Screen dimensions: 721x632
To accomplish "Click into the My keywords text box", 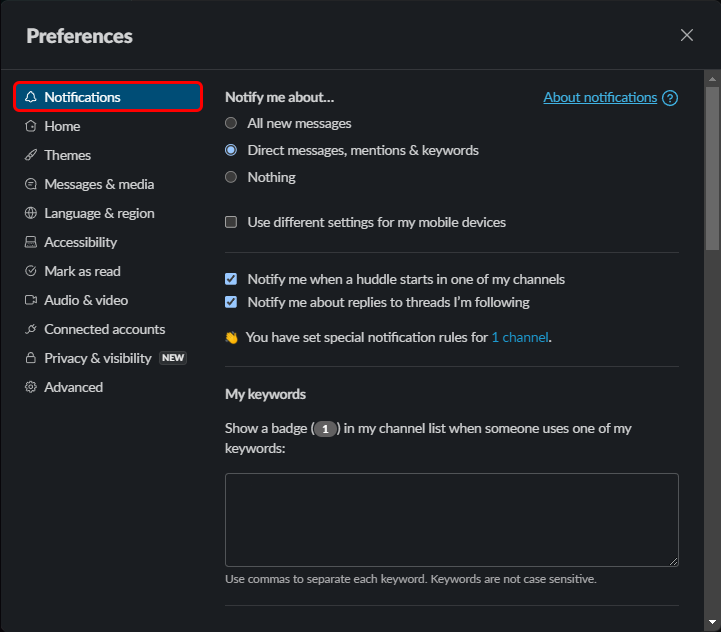I will 452,520.
